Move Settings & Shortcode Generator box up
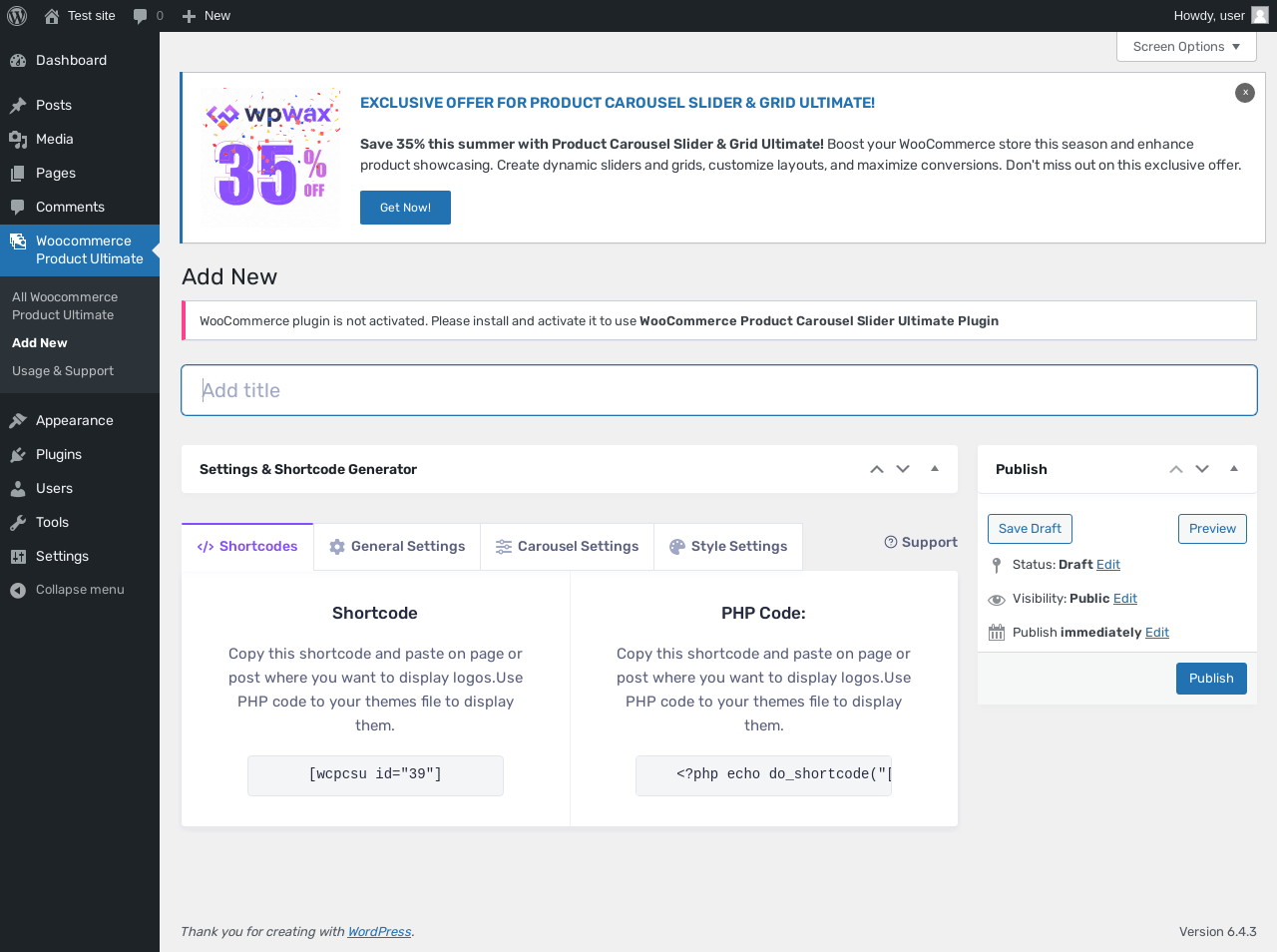 (x=877, y=469)
